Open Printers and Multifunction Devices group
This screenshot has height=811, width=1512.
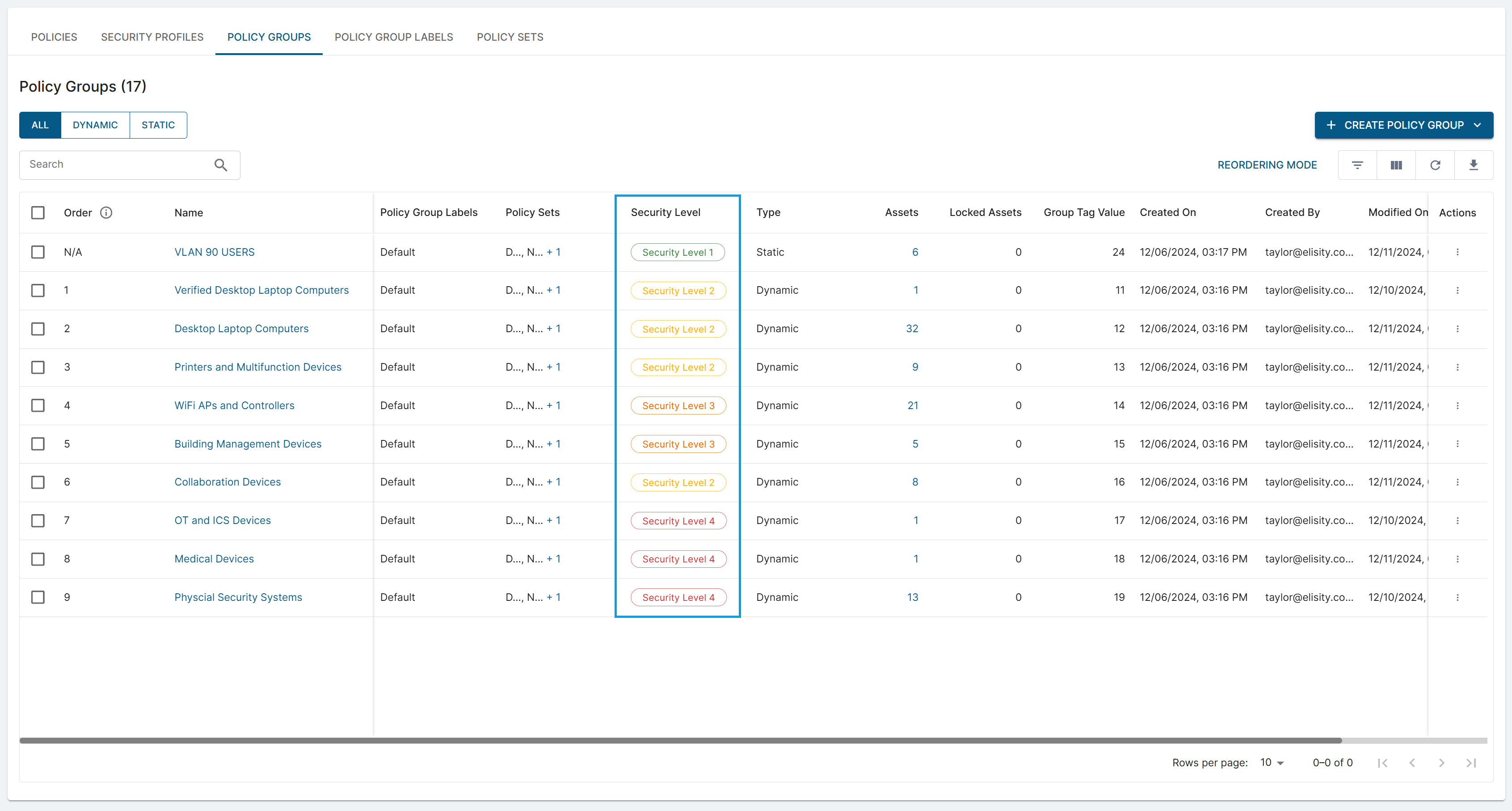[258, 367]
